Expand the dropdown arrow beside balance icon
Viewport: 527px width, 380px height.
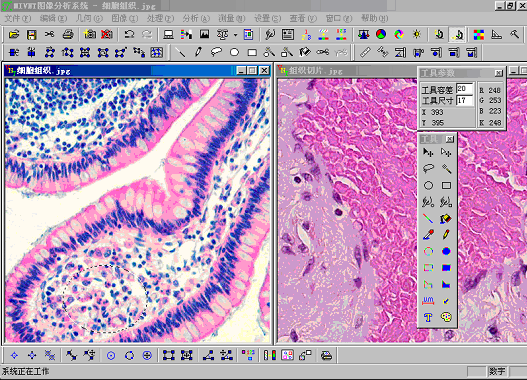pyautogui.click(x=235, y=35)
